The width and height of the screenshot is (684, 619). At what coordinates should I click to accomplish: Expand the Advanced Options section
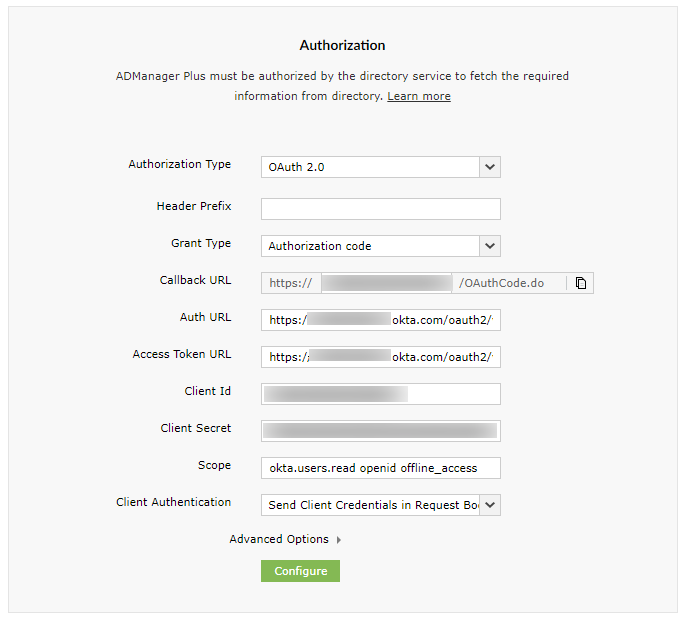coord(279,539)
